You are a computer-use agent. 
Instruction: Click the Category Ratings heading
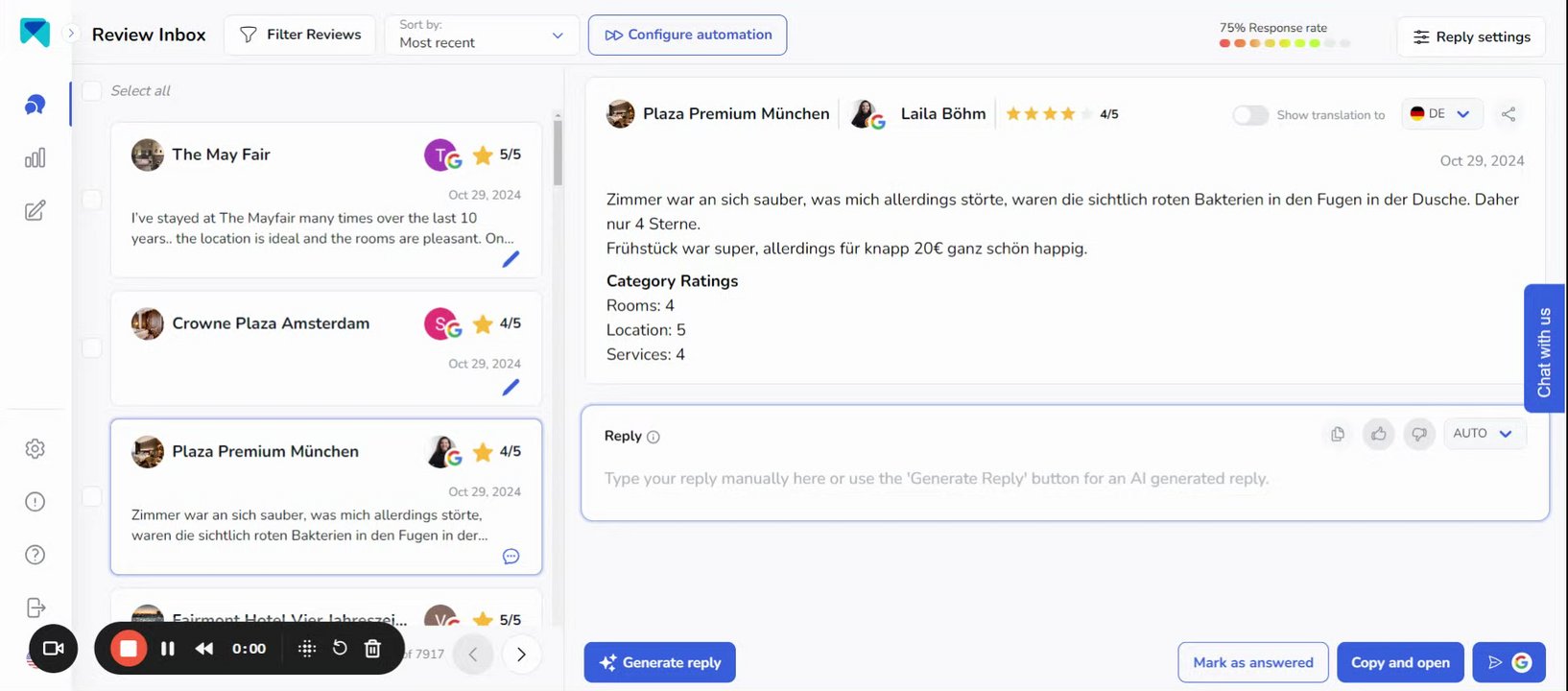pyautogui.click(x=672, y=280)
